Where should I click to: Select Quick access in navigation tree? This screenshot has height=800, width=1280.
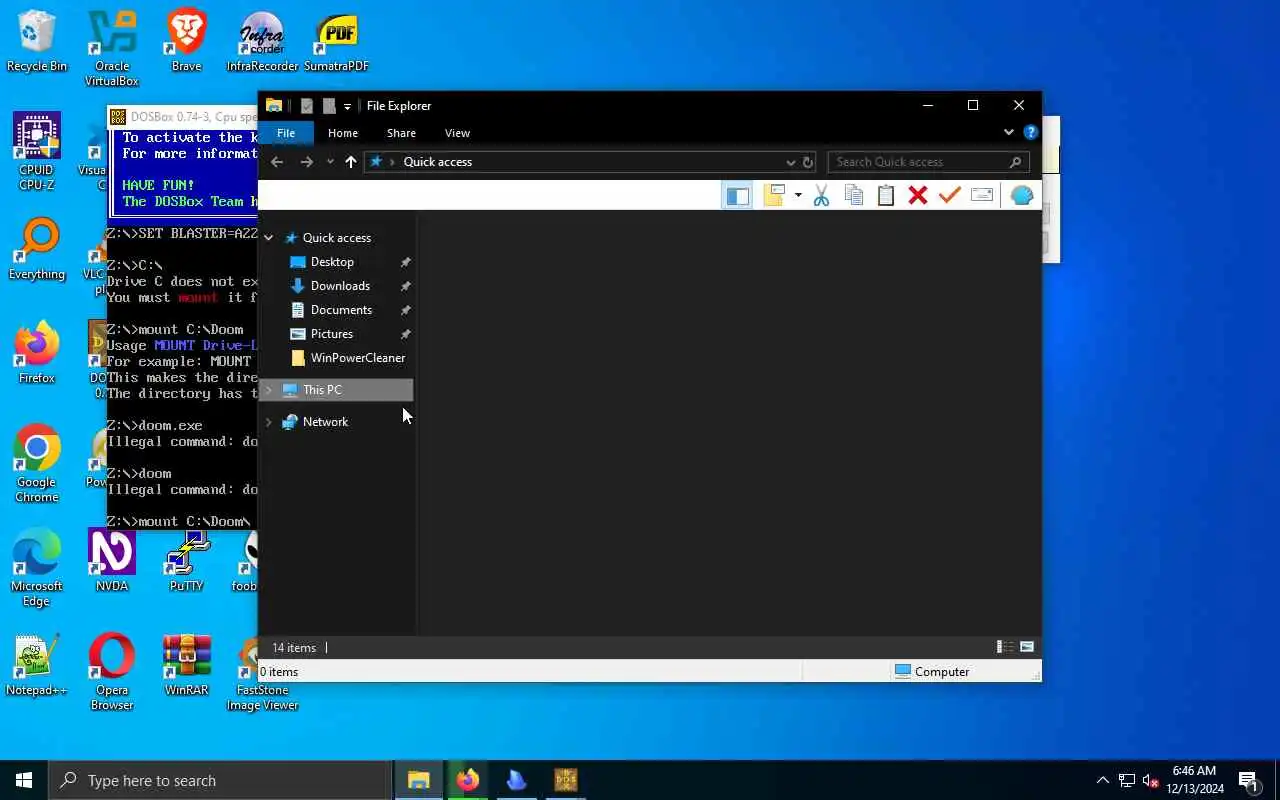pyautogui.click(x=337, y=238)
